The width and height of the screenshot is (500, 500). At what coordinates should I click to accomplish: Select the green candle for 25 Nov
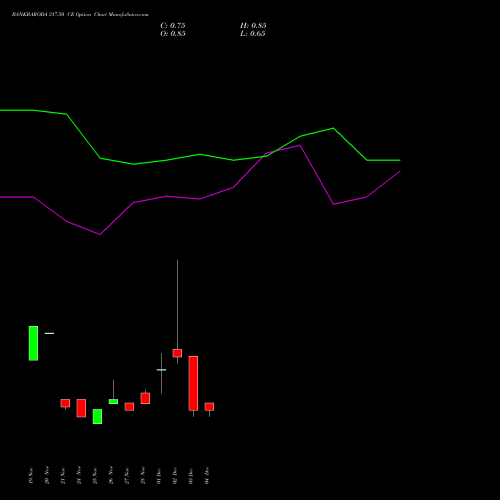(x=97, y=417)
